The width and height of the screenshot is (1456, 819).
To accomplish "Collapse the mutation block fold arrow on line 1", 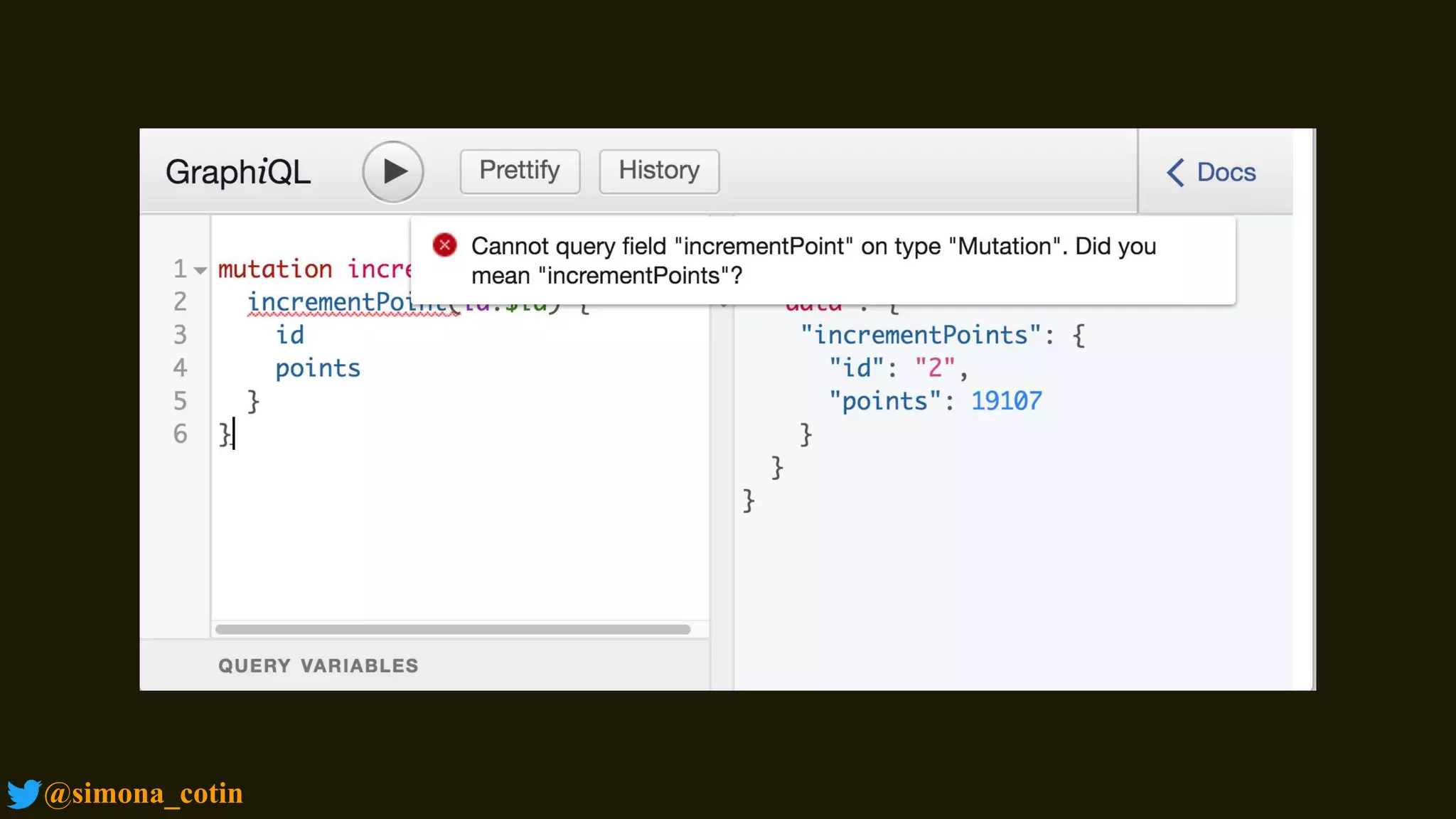I will [200, 270].
